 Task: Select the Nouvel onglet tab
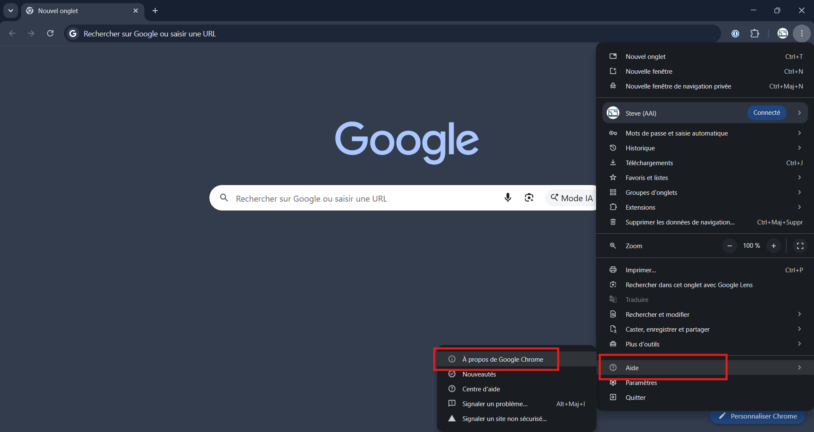82,11
